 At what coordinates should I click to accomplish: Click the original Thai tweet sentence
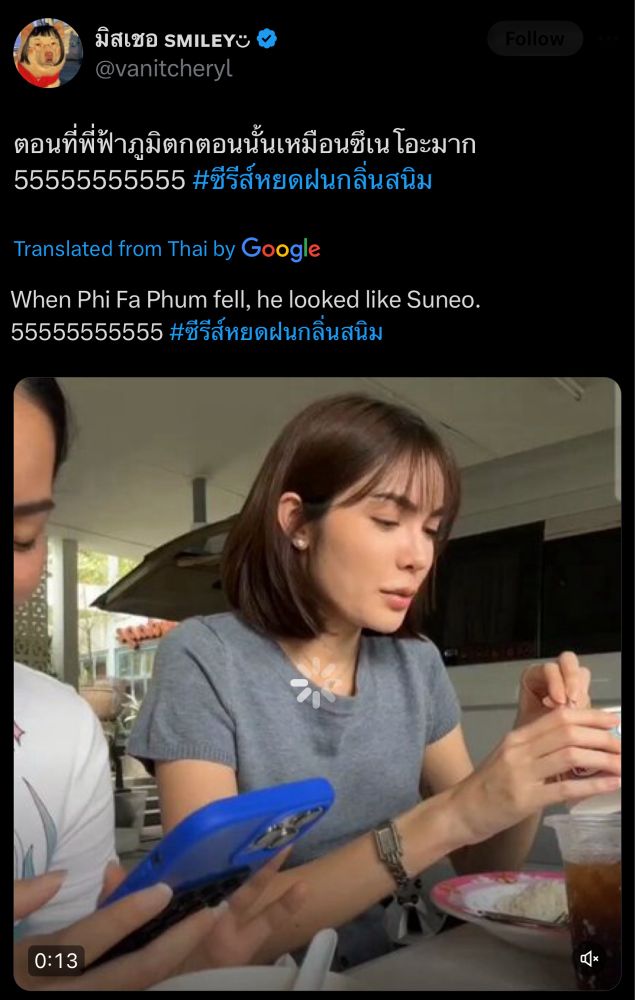(245, 145)
